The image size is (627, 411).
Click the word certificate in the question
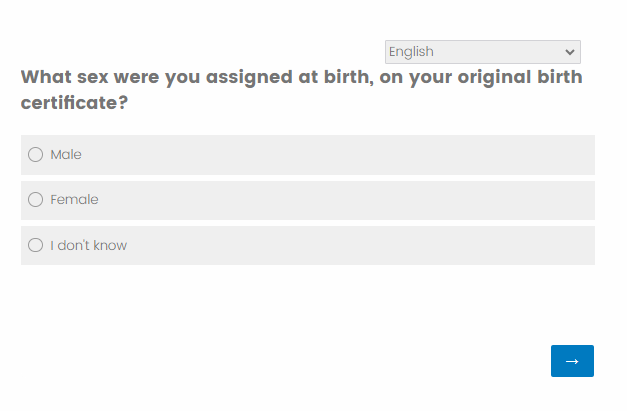point(68,102)
